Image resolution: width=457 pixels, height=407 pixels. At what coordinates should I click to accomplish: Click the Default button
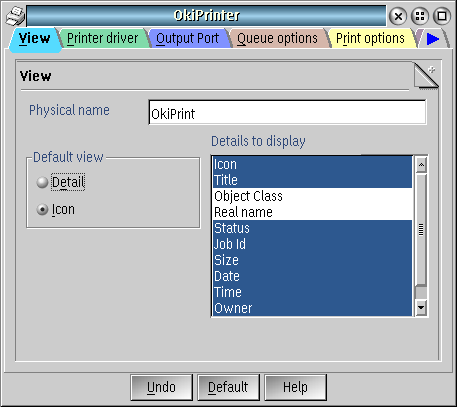(228, 387)
